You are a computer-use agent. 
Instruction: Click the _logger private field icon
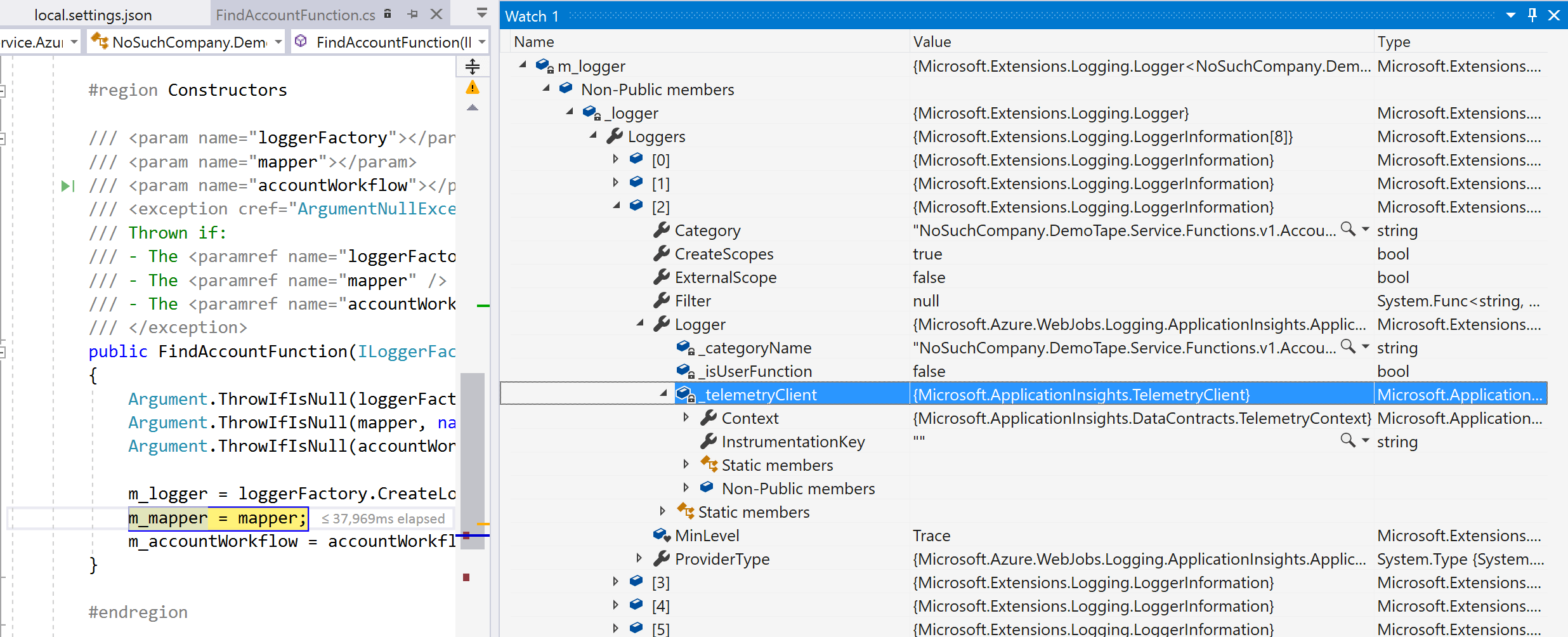click(591, 112)
